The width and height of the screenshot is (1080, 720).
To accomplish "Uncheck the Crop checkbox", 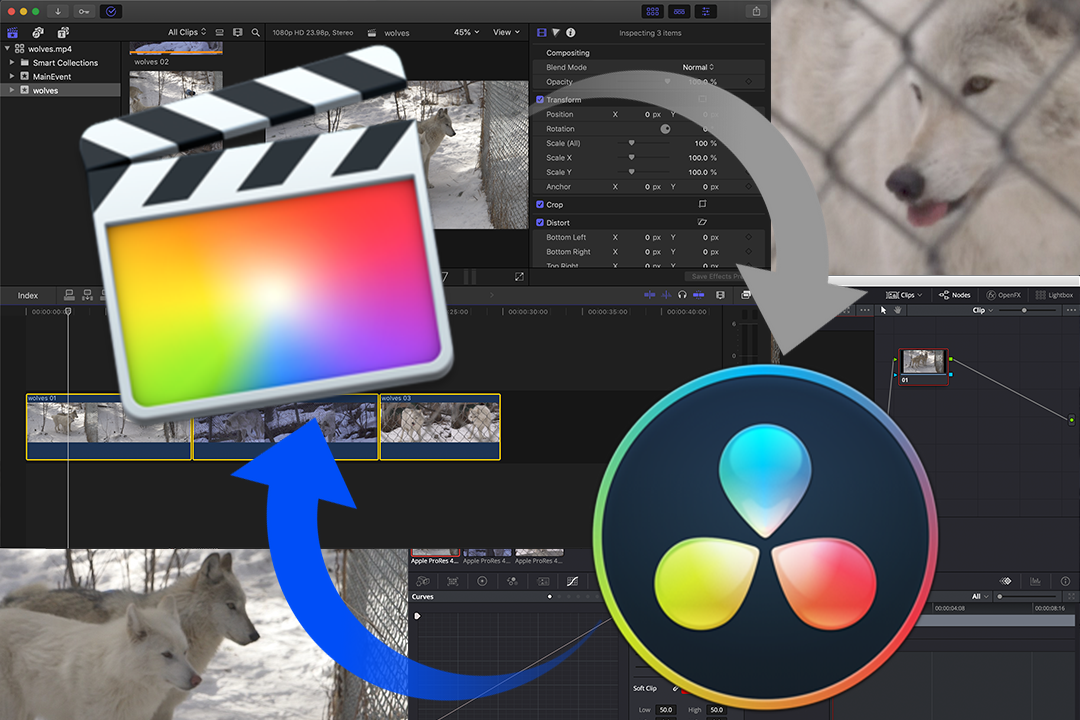I will tap(540, 205).
